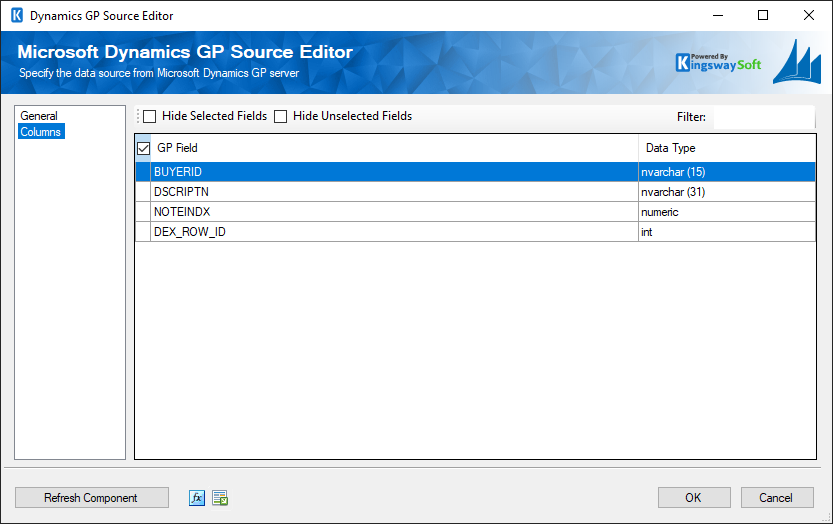The image size is (833, 524).
Task: Confirm with the OK button
Action: coord(694,497)
